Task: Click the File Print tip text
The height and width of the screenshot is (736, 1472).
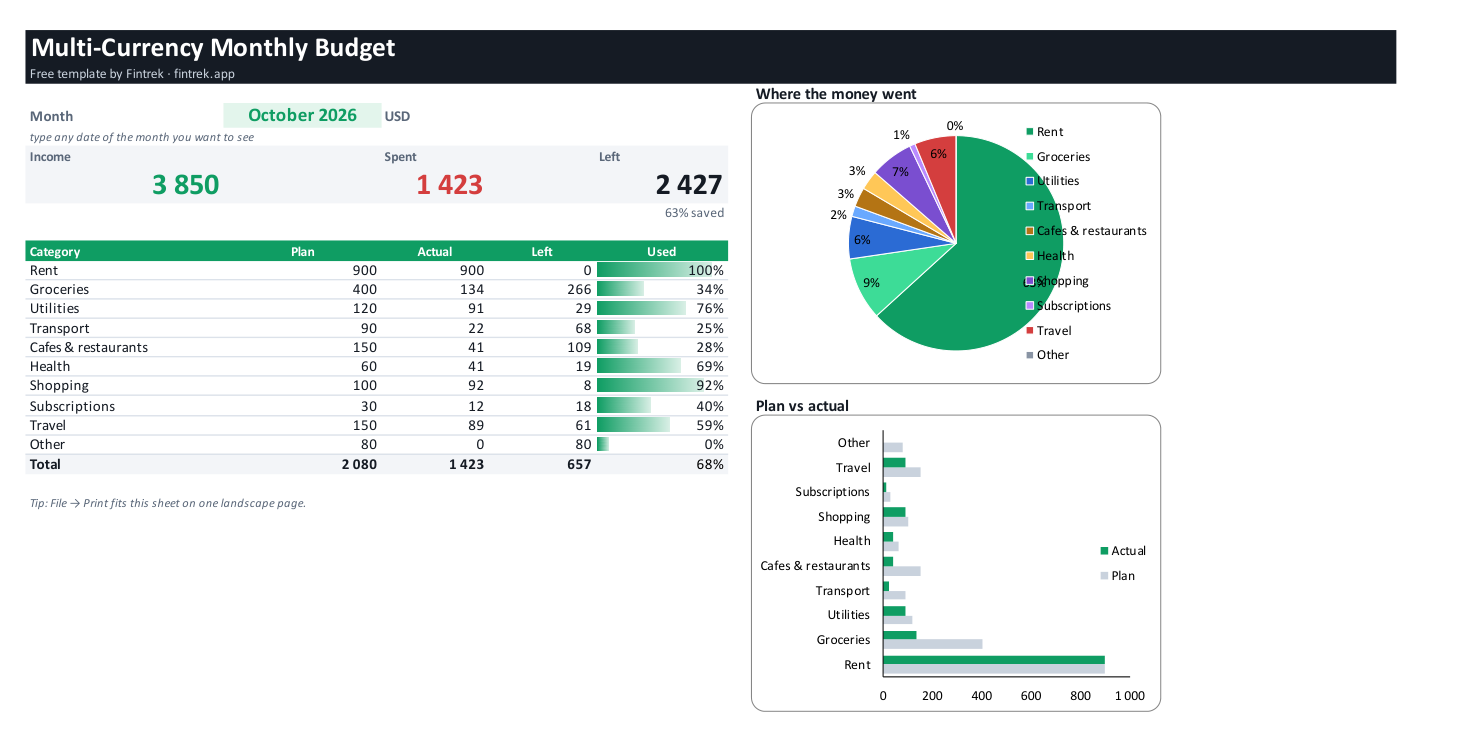Action: tap(168, 503)
